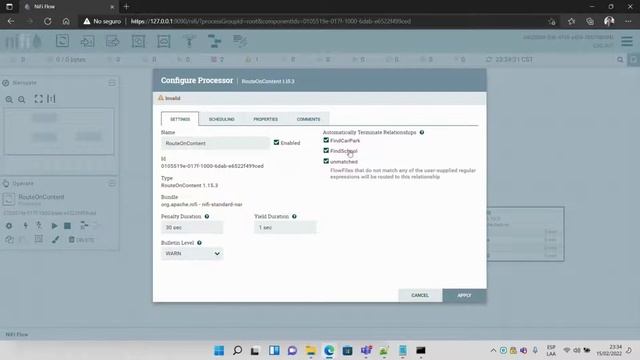
Task: Create template icon in Operate panel
Action: [x=84, y=225]
